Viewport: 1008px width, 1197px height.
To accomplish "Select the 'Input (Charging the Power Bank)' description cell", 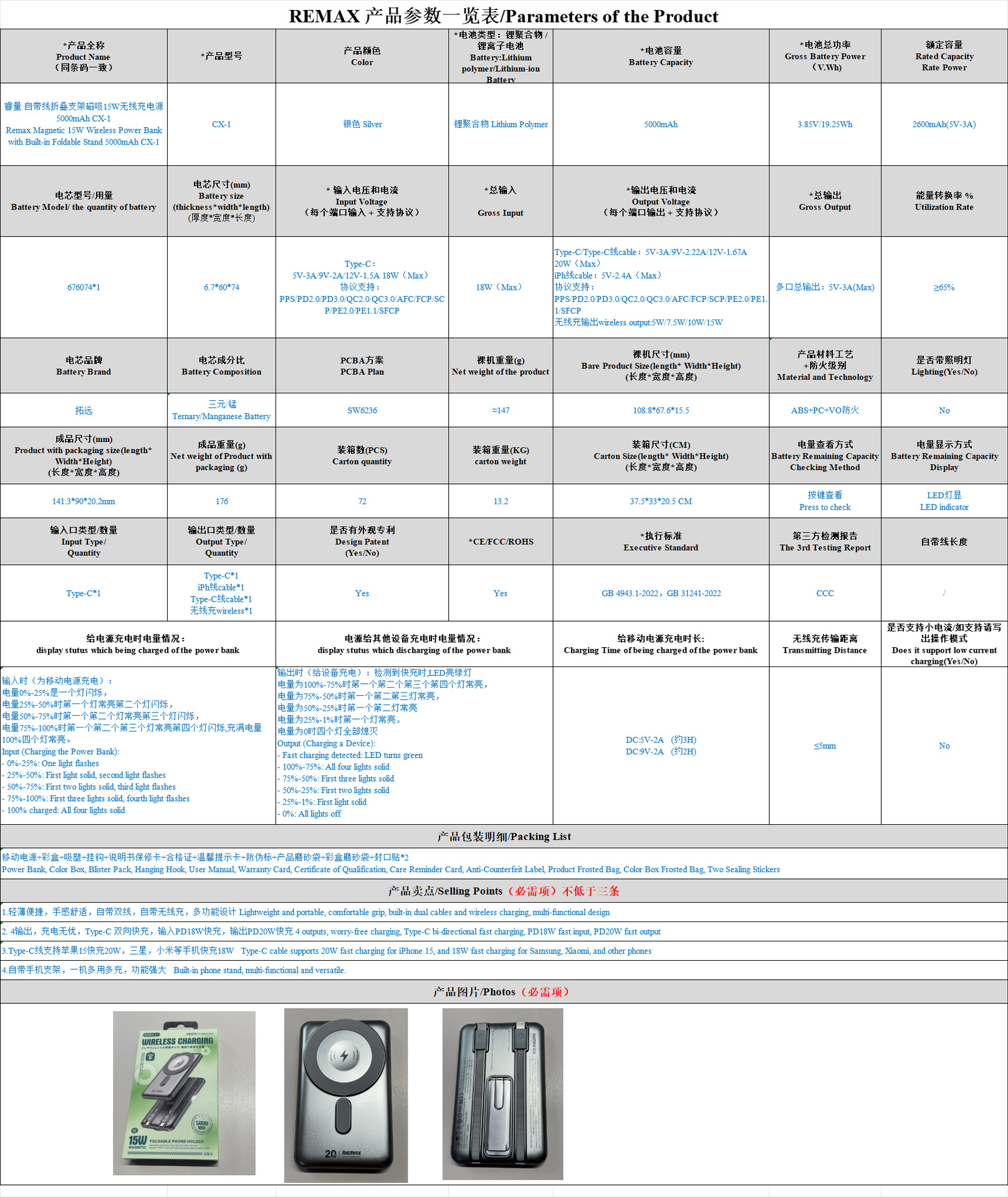I will click(x=138, y=746).
